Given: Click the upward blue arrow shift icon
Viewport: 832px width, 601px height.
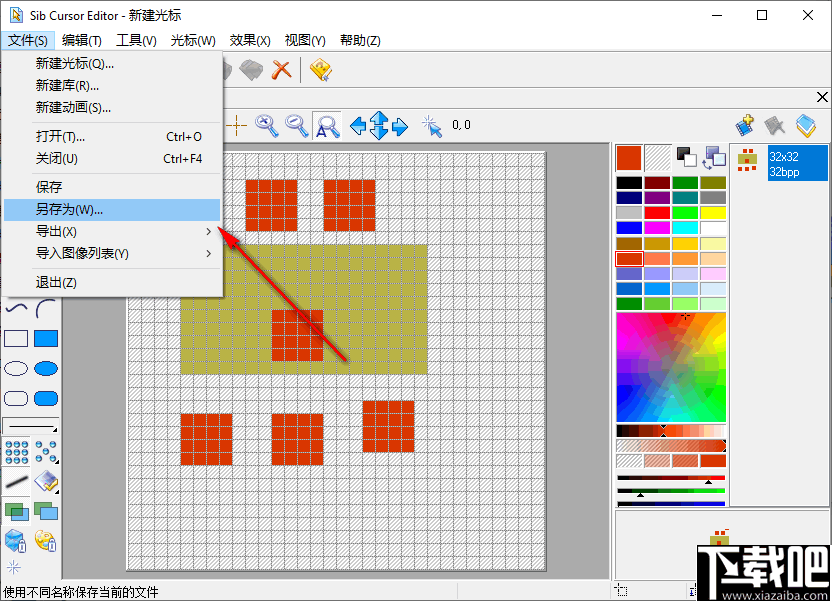Looking at the screenshot, I should 378,117.
